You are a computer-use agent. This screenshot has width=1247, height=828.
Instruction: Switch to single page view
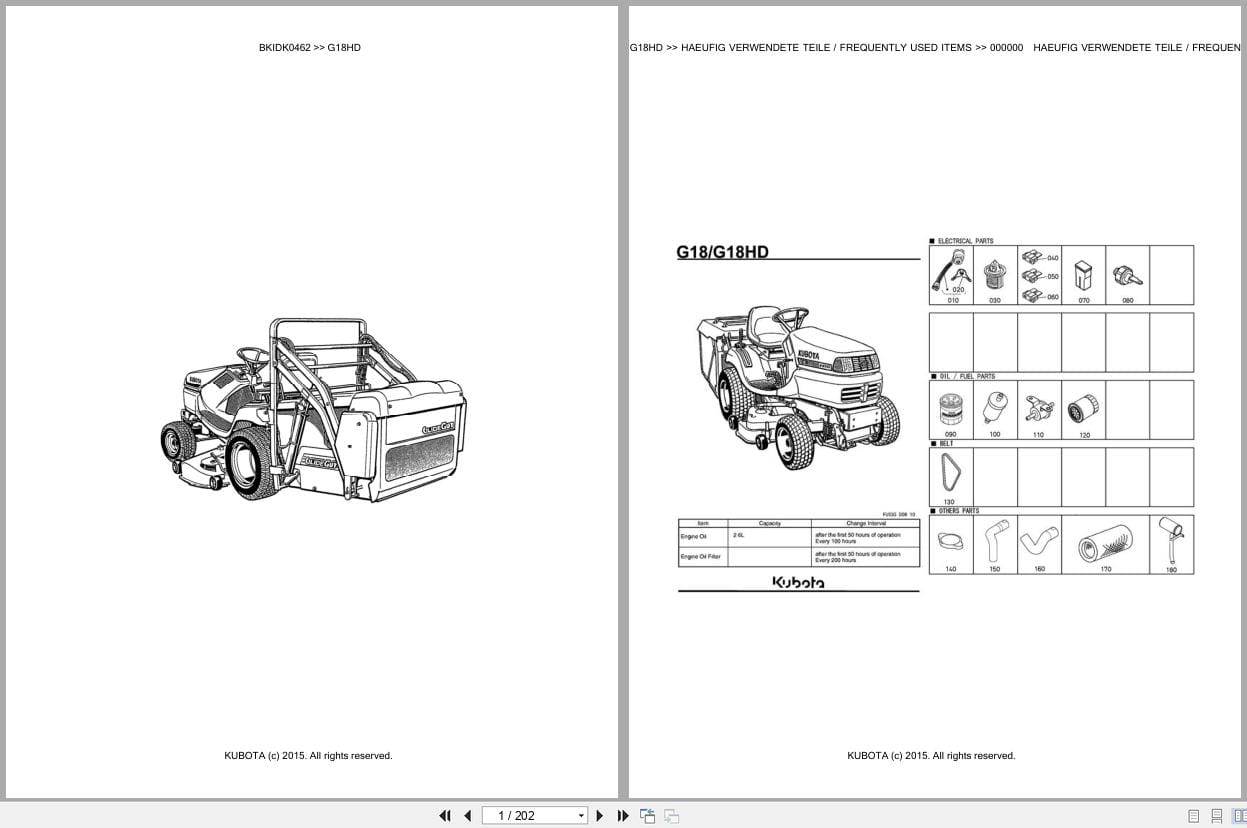click(x=1193, y=816)
